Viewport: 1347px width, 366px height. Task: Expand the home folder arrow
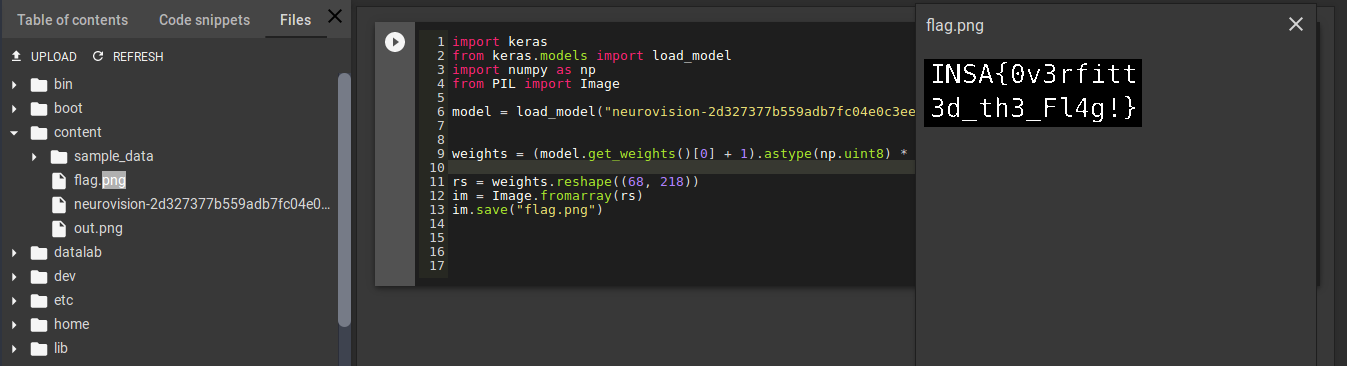point(14,325)
